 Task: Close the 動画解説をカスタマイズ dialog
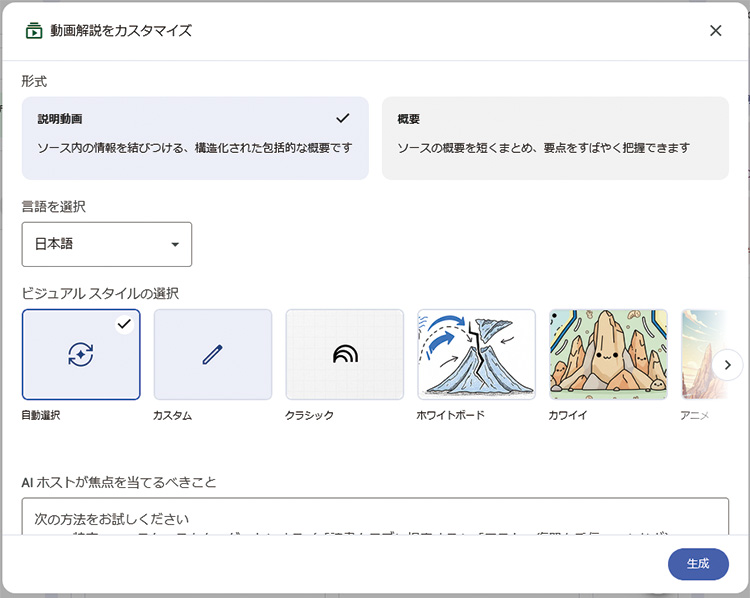[x=715, y=30]
